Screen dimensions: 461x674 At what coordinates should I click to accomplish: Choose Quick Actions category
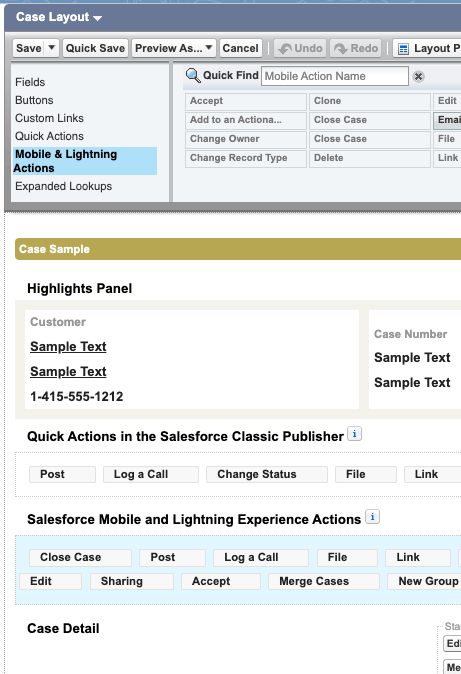click(x=49, y=136)
